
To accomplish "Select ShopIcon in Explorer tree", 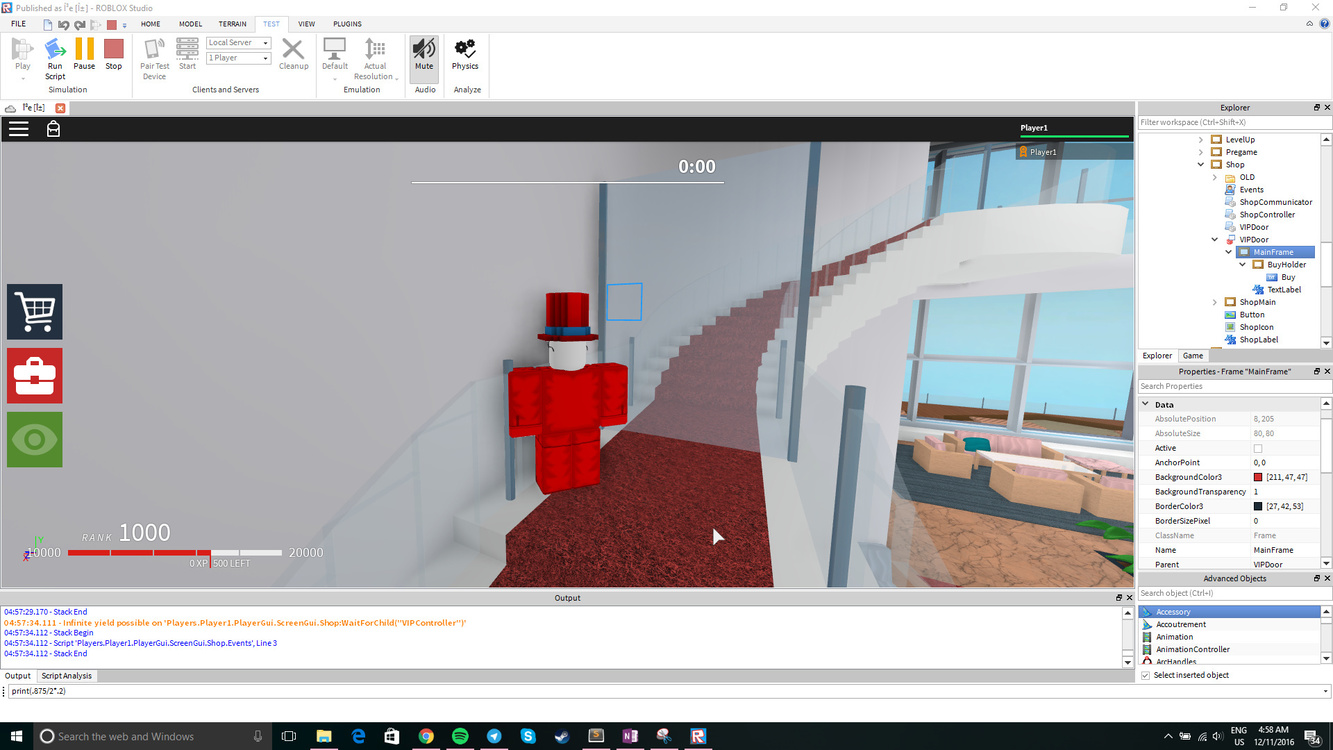I will 1257,327.
